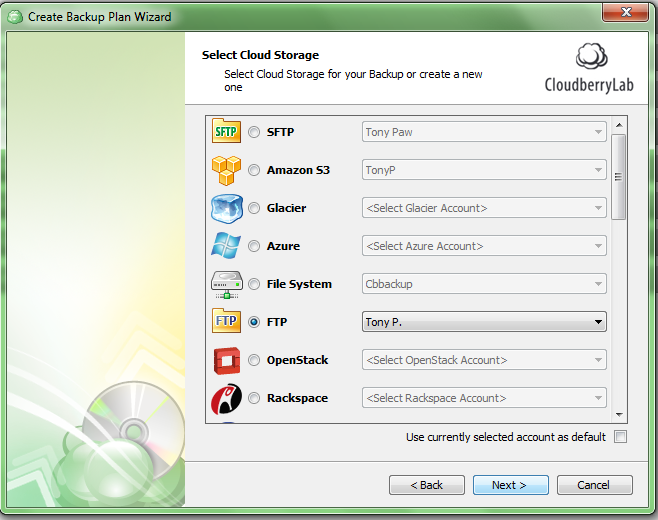The image size is (658, 520).
Task: Go to the previous step with Back
Action: point(427,485)
